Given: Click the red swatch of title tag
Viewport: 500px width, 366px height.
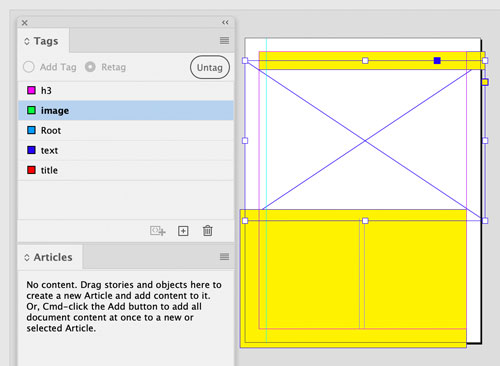Looking at the screenshot, I should coord(31,170).
